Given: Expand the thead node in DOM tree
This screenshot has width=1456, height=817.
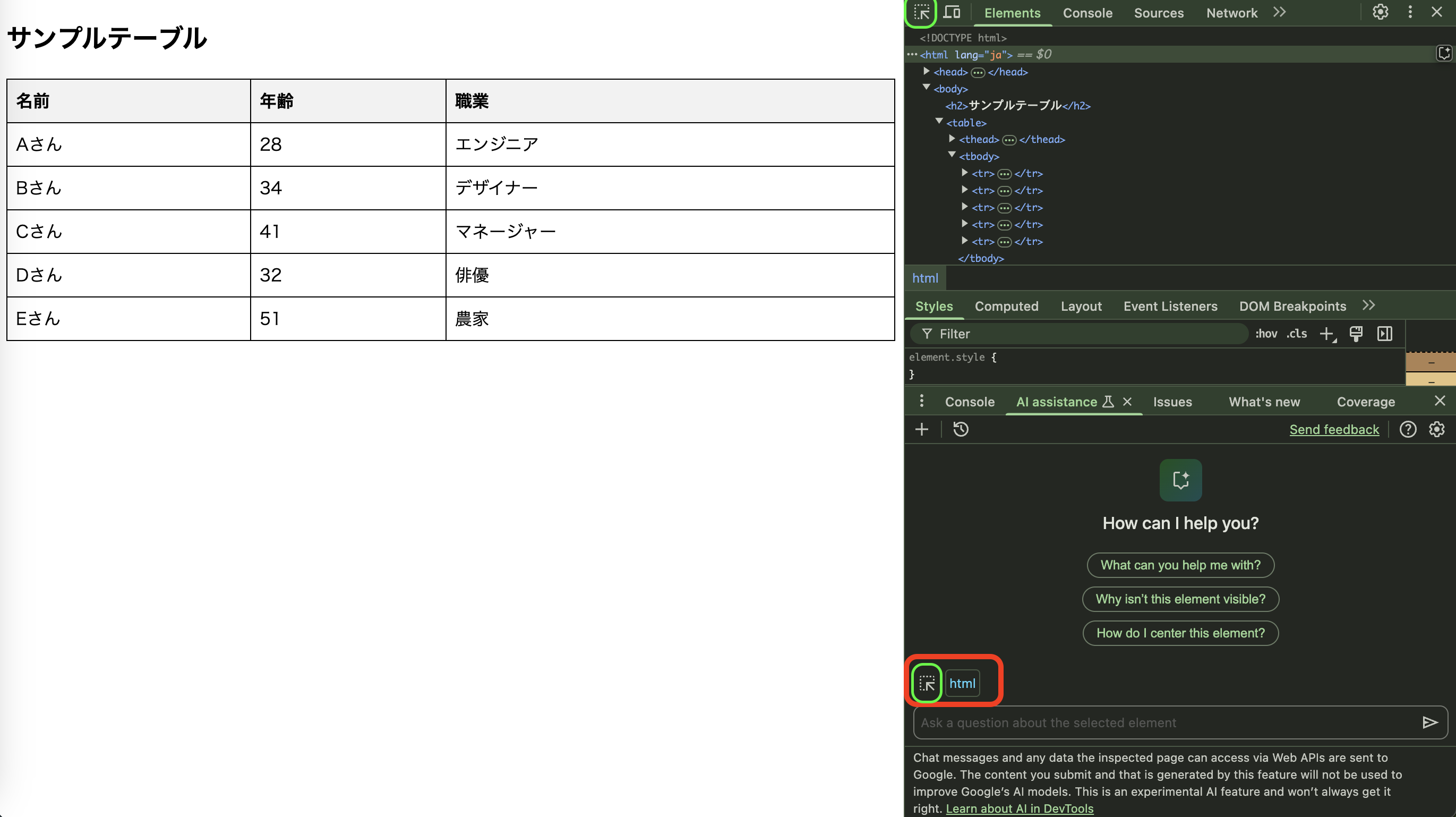Looking at the screenshot, I should (x=953, y=139).
